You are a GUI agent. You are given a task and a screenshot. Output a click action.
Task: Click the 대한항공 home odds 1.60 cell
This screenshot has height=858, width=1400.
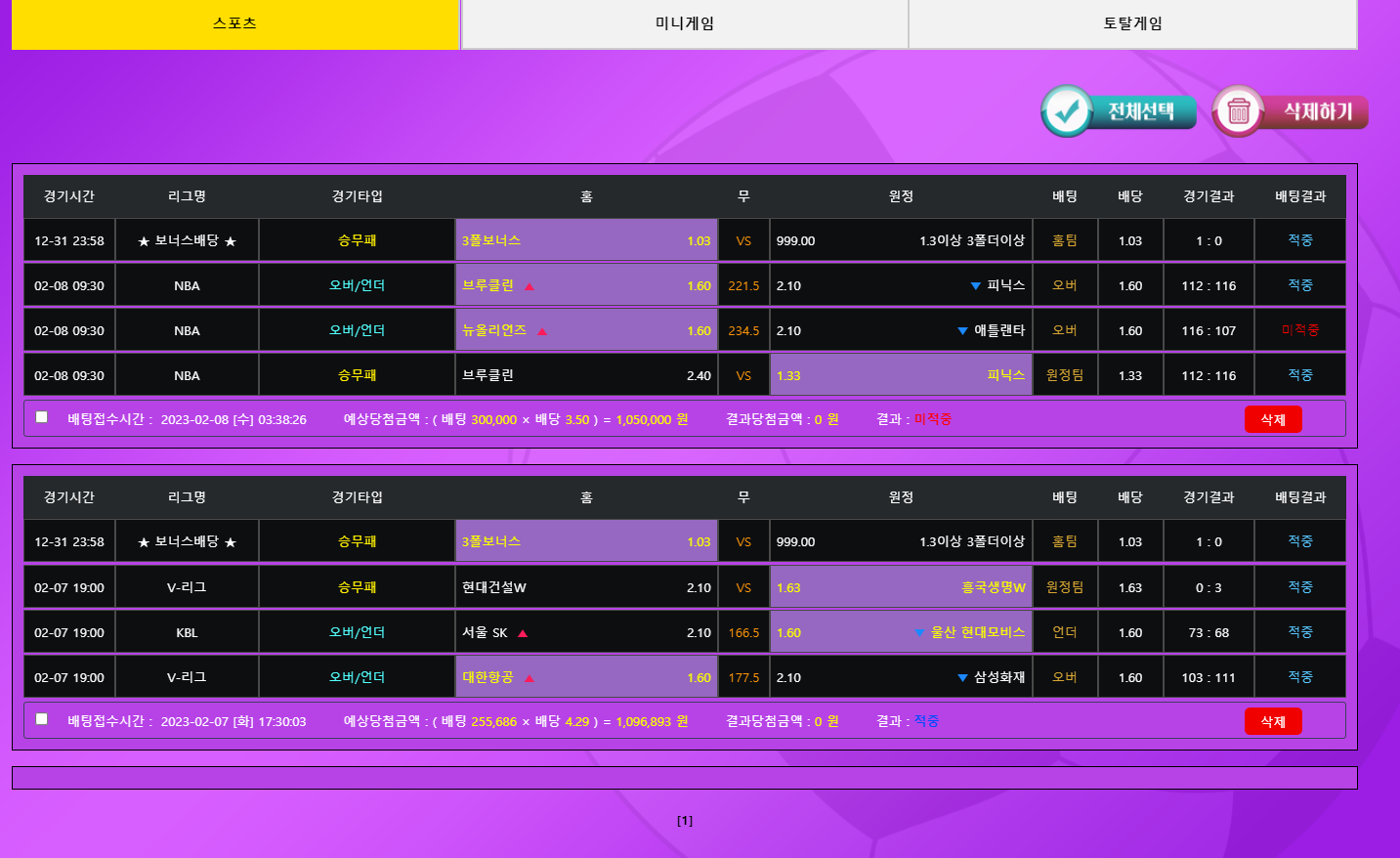586,677
